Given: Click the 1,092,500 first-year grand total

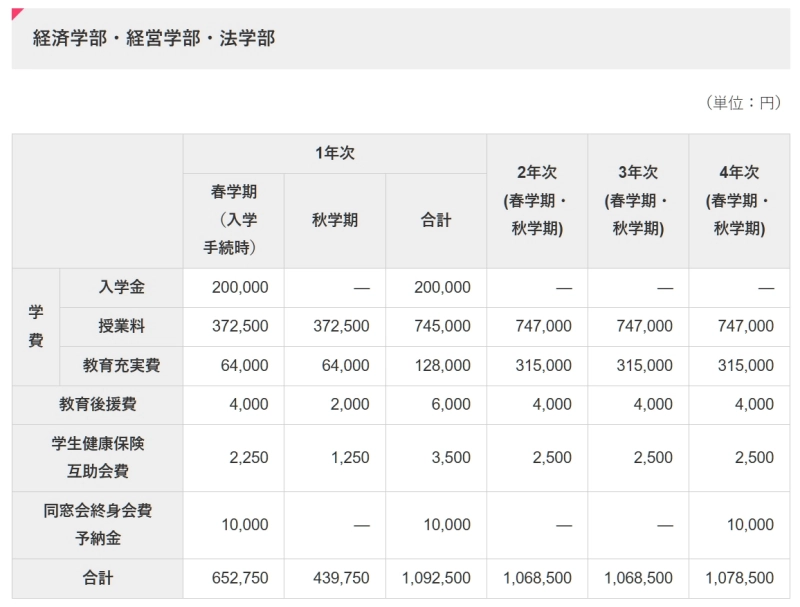Looking at the screenshot, I should (436, 578).
